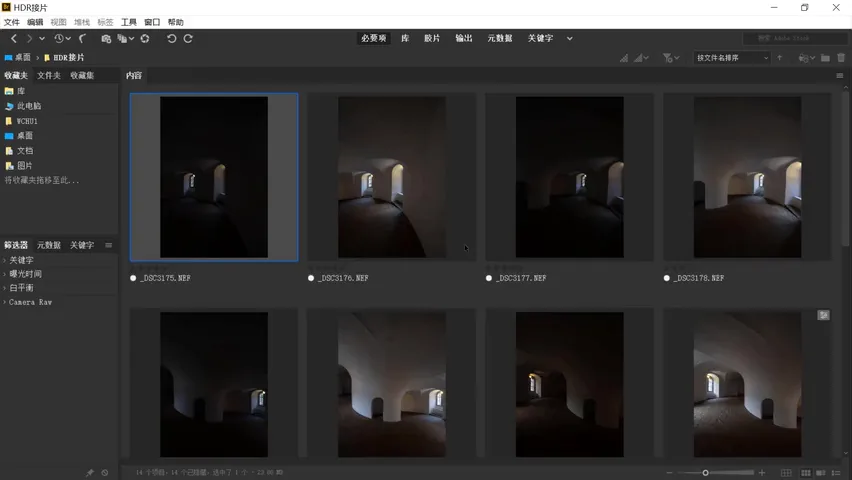Open thumbnail quality options dropdown

click(642, 58)
